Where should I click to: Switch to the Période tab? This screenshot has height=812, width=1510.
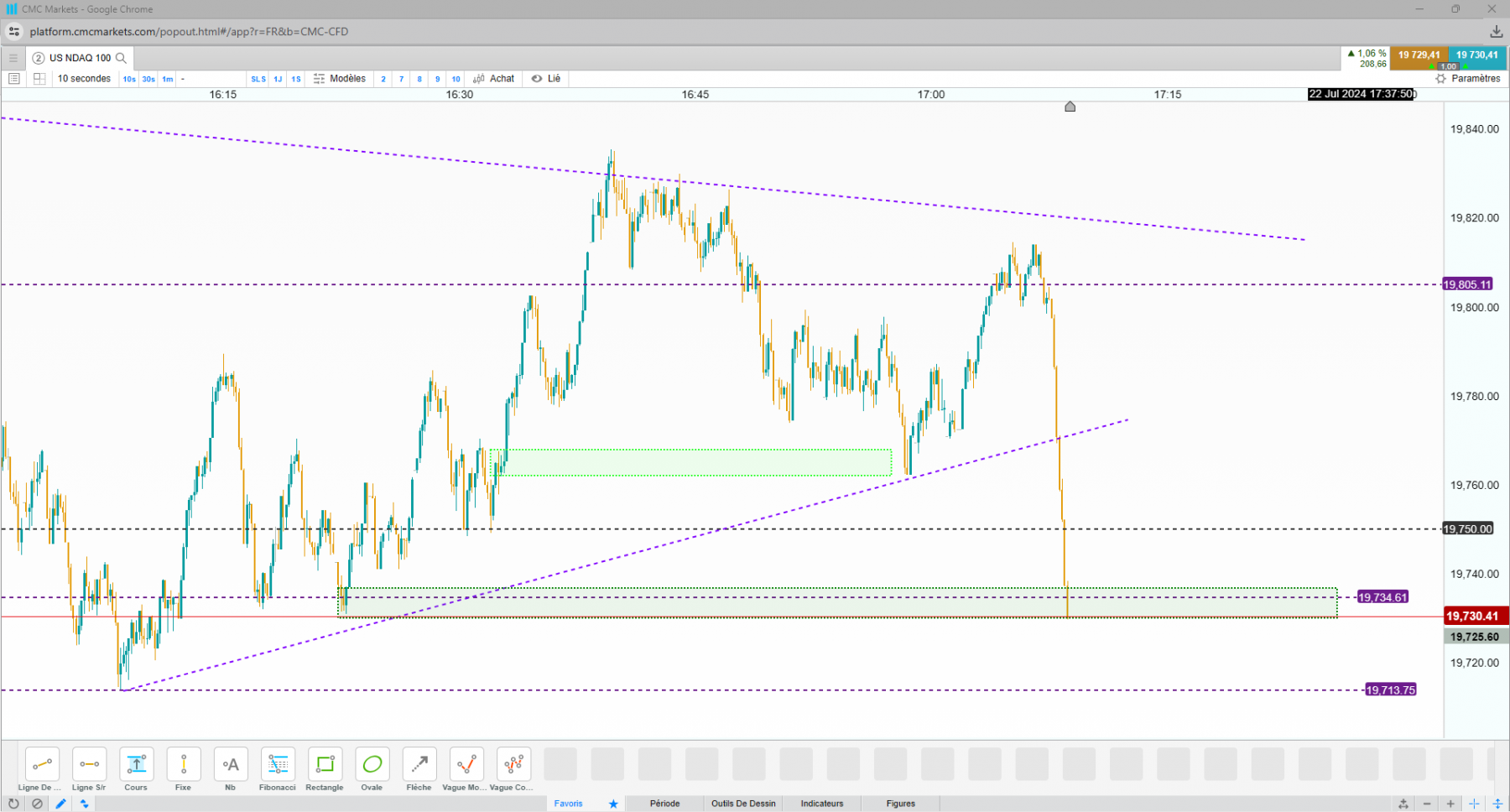pyautogui.click(x=665, y=804)
